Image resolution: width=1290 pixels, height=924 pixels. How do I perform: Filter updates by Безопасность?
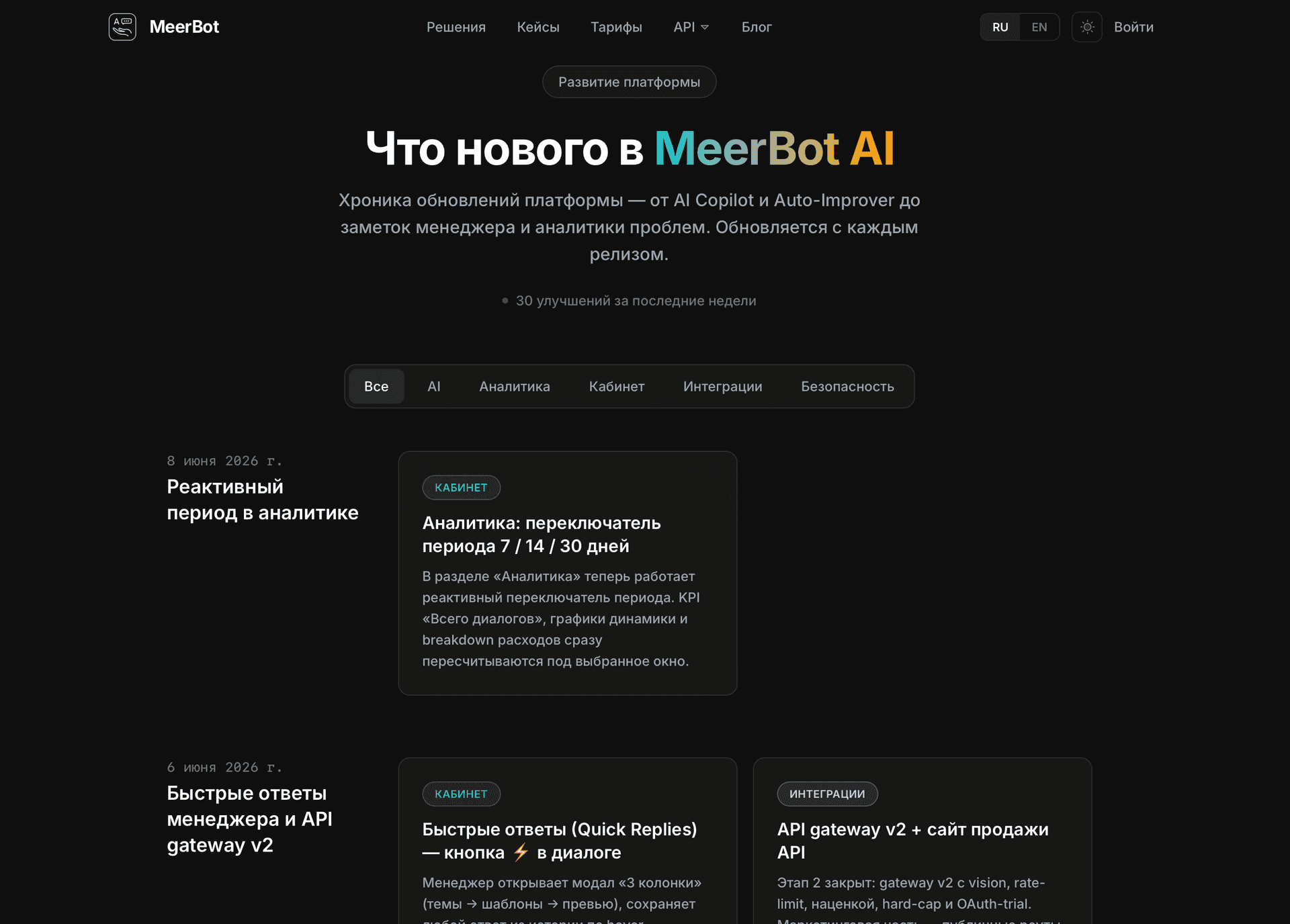(x=847, y=386)
